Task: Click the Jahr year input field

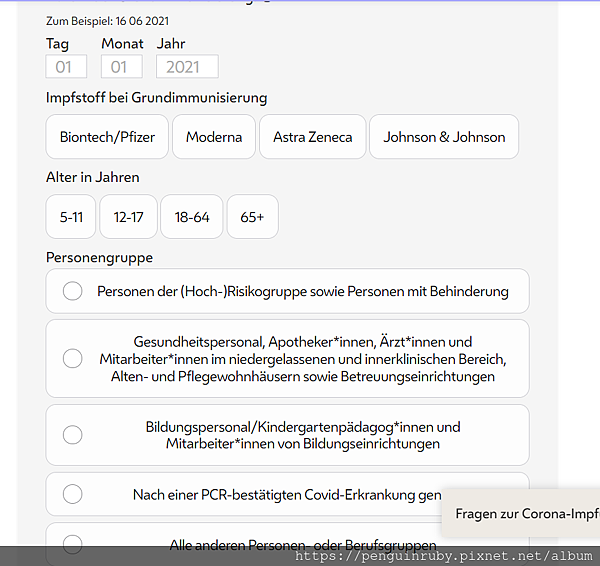Action: tap(187, 67)
